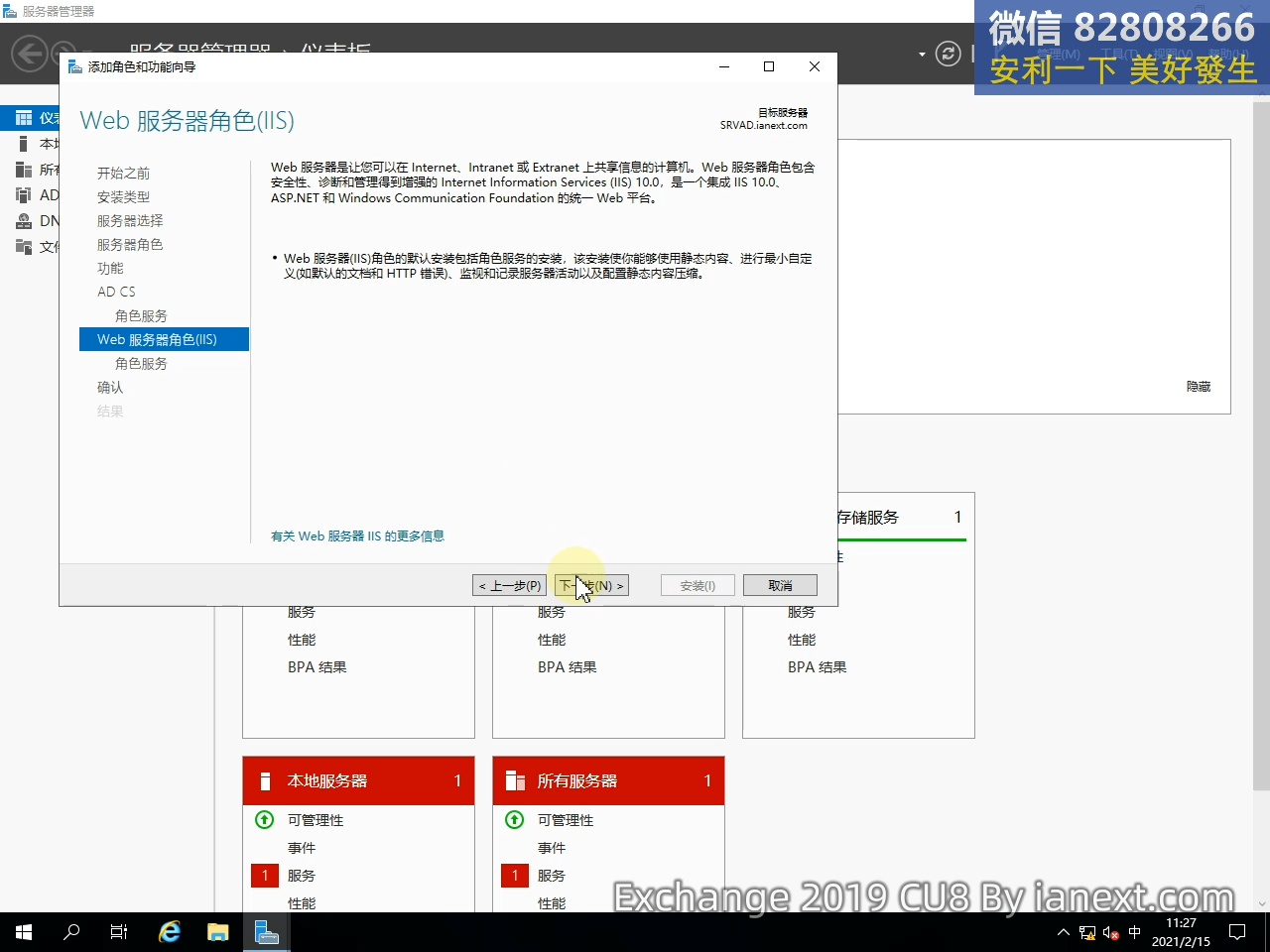1270x952 pixels.
Task: Go to the 服务器角色 wizard step
Action: tap(130, 245)
